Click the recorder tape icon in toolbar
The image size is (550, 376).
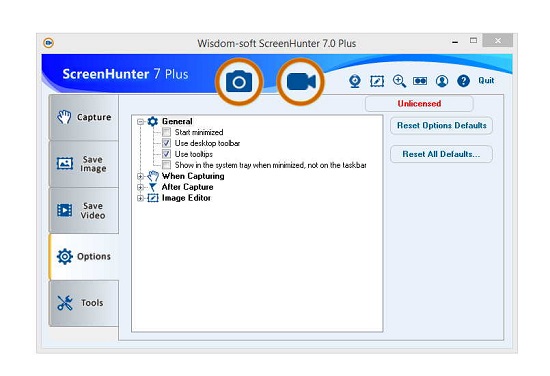[420, 81]
